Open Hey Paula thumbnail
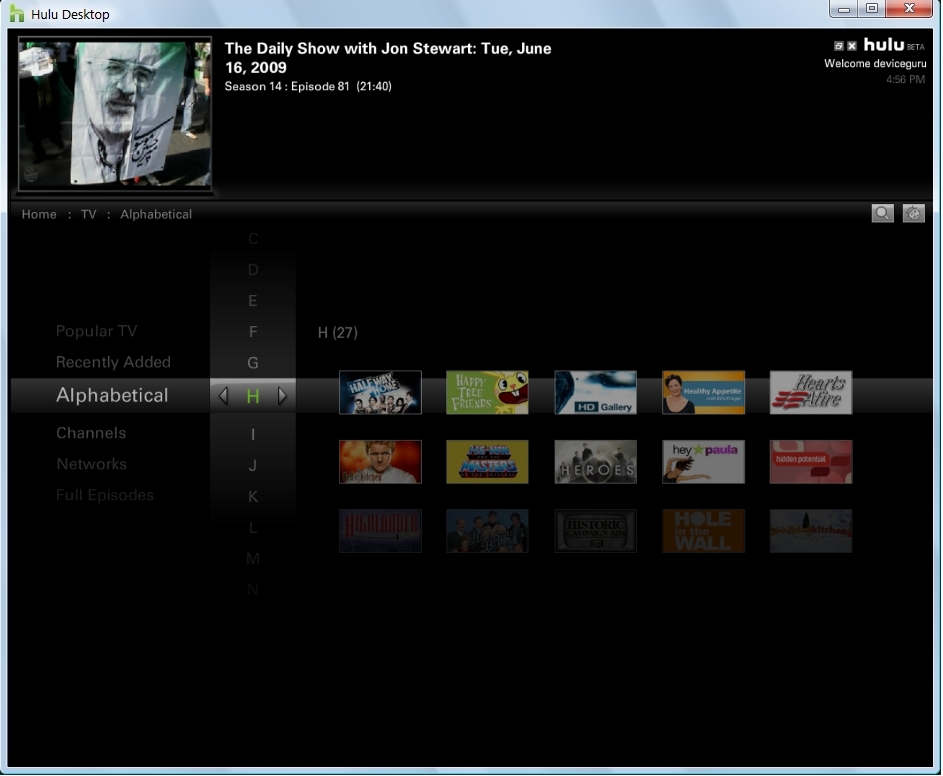Viewport: 943px width, 776px height. pos(703,462)
